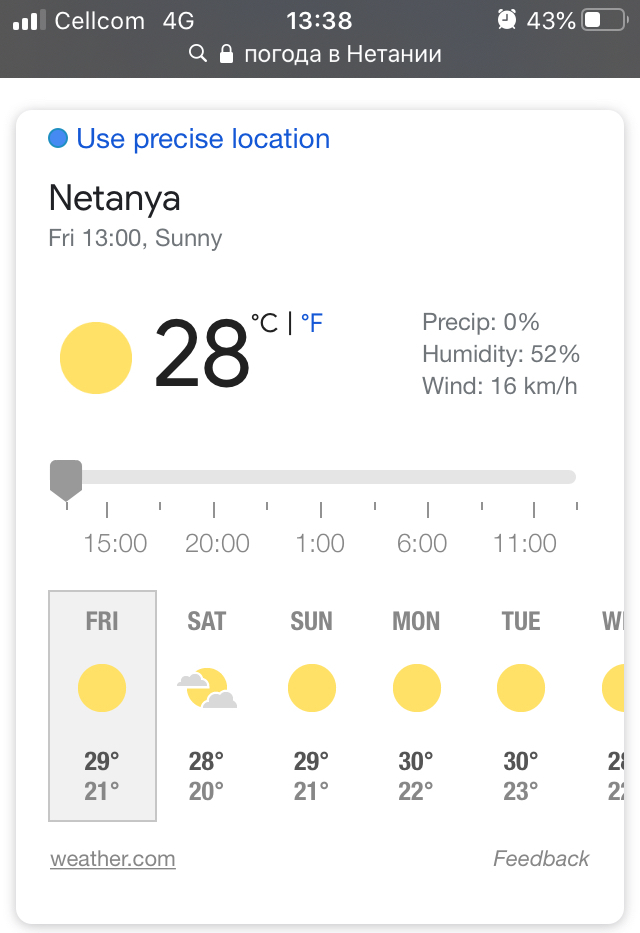640x933 pixels.
Task: Click Use precise location link
Action: click(x=203, y=139)
